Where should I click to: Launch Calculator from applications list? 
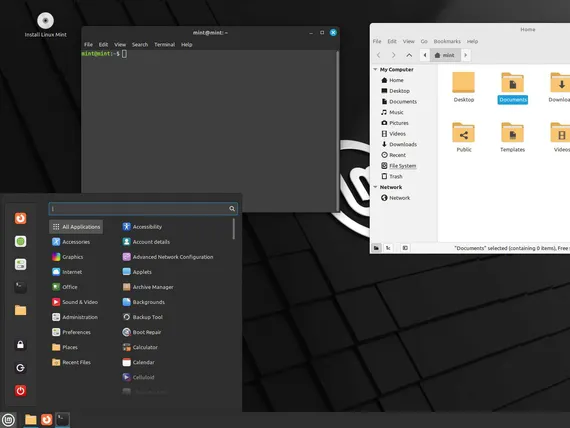140,347
